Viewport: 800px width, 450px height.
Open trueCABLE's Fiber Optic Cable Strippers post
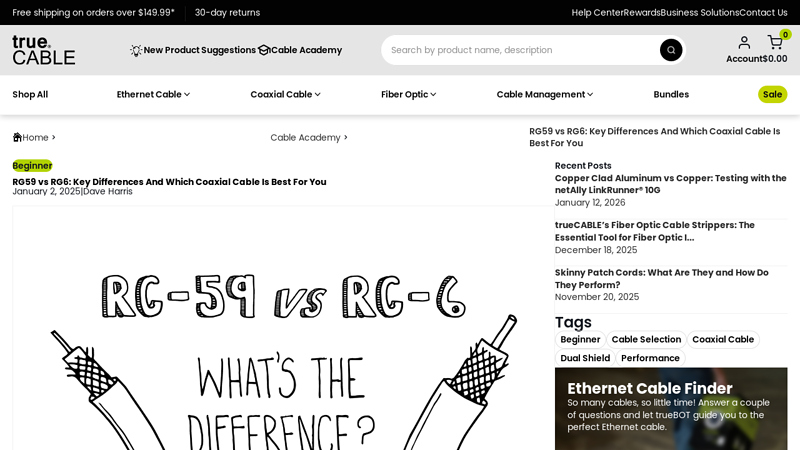tap(655, 231)
